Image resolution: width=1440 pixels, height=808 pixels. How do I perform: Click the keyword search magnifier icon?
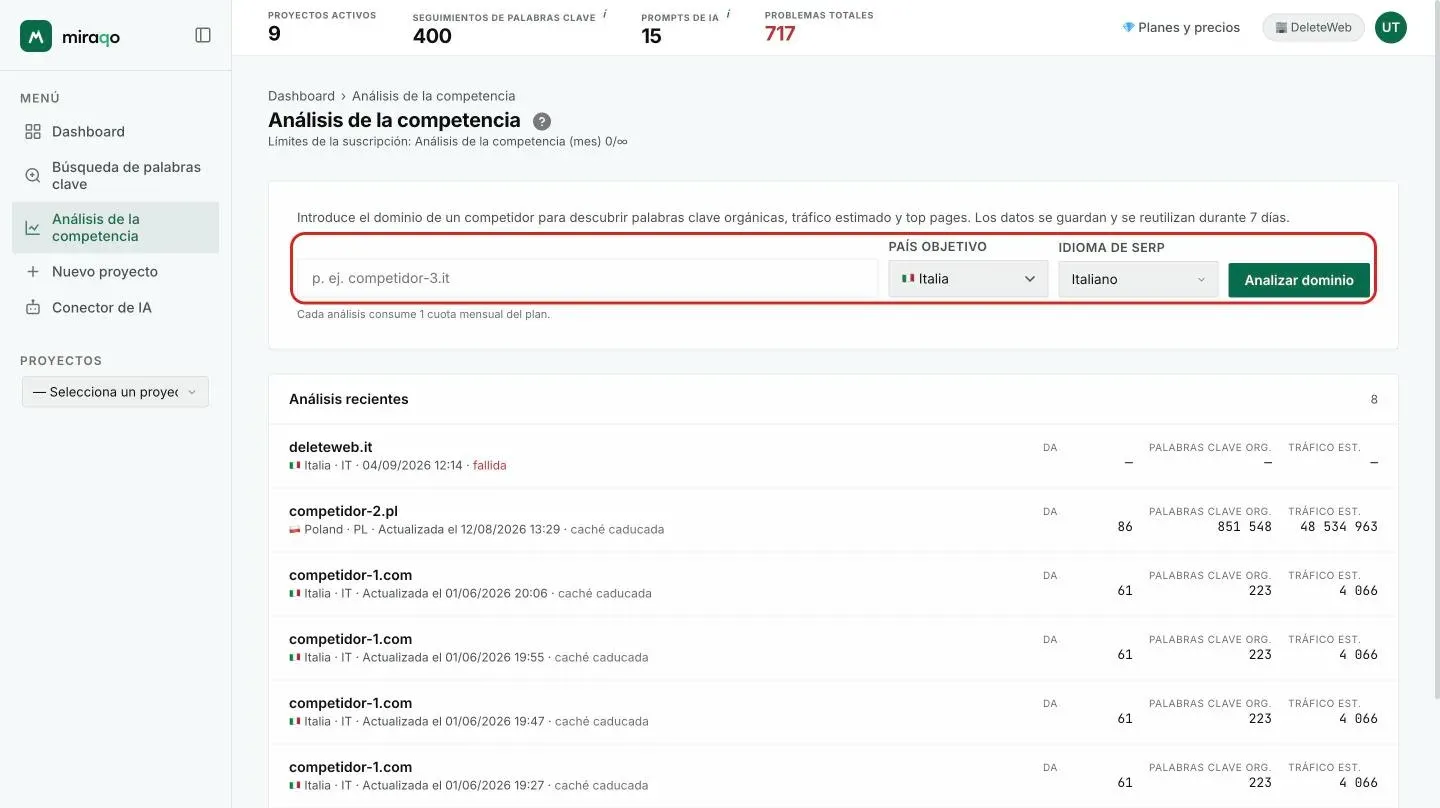click(33, 175)
